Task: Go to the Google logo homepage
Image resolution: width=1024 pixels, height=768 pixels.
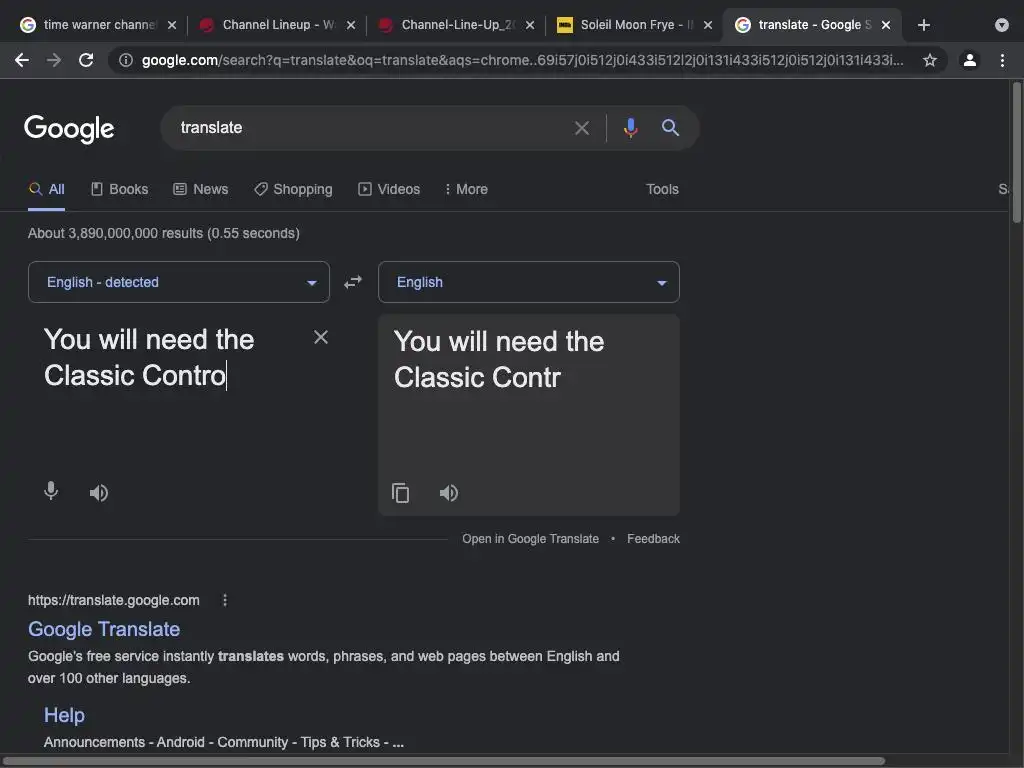Action: [69, 129]
